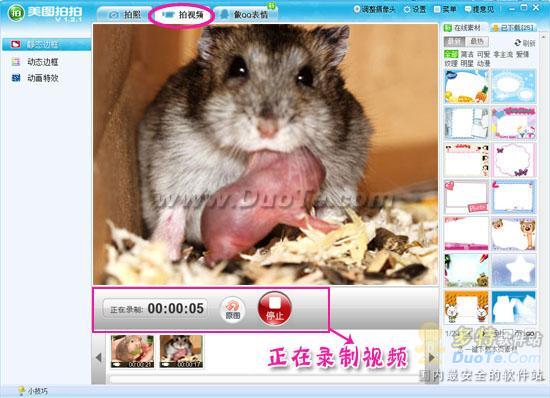Expand thumbnail strip with right arrow

coord(431,358)
